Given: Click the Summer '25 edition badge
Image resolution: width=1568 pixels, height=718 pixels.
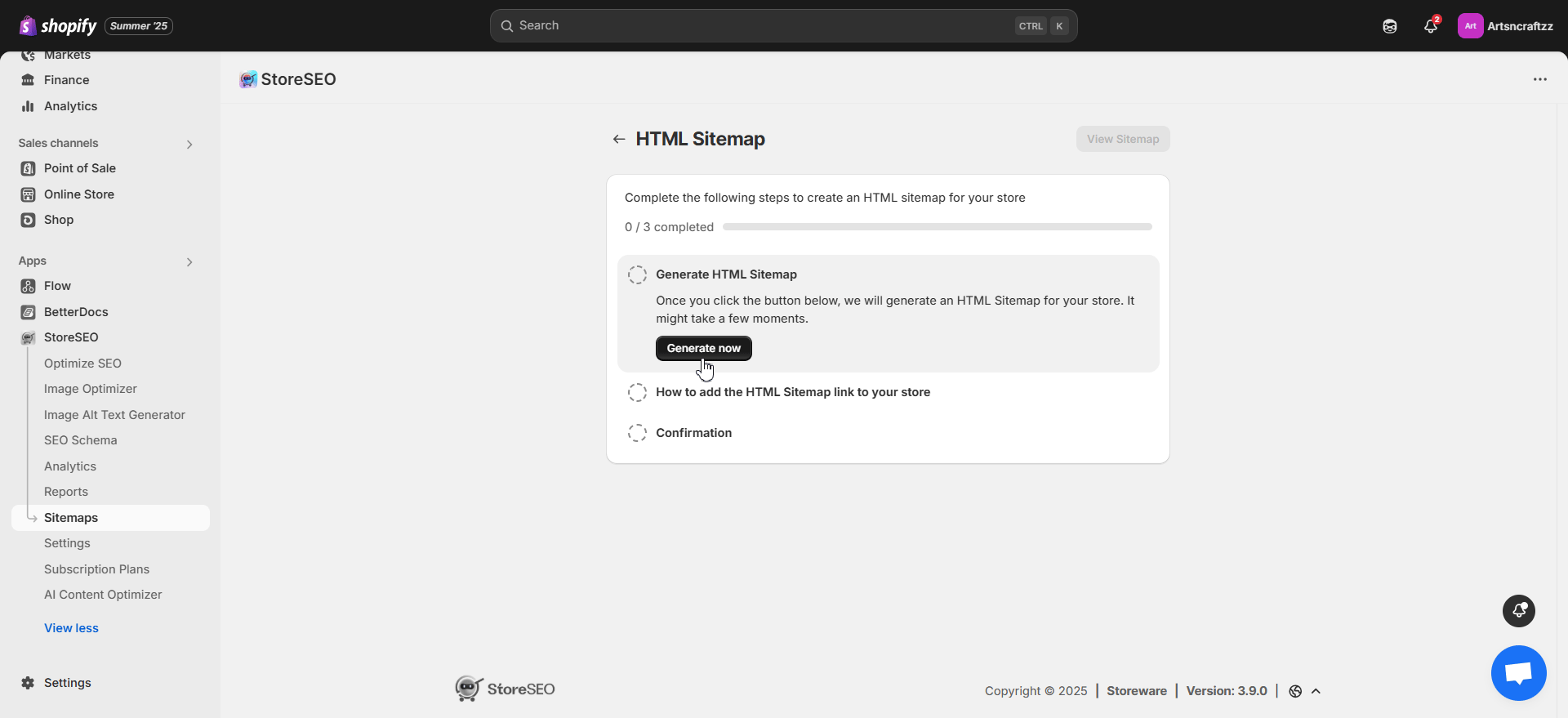Looking at the screenshot, I should coord(139,26).
